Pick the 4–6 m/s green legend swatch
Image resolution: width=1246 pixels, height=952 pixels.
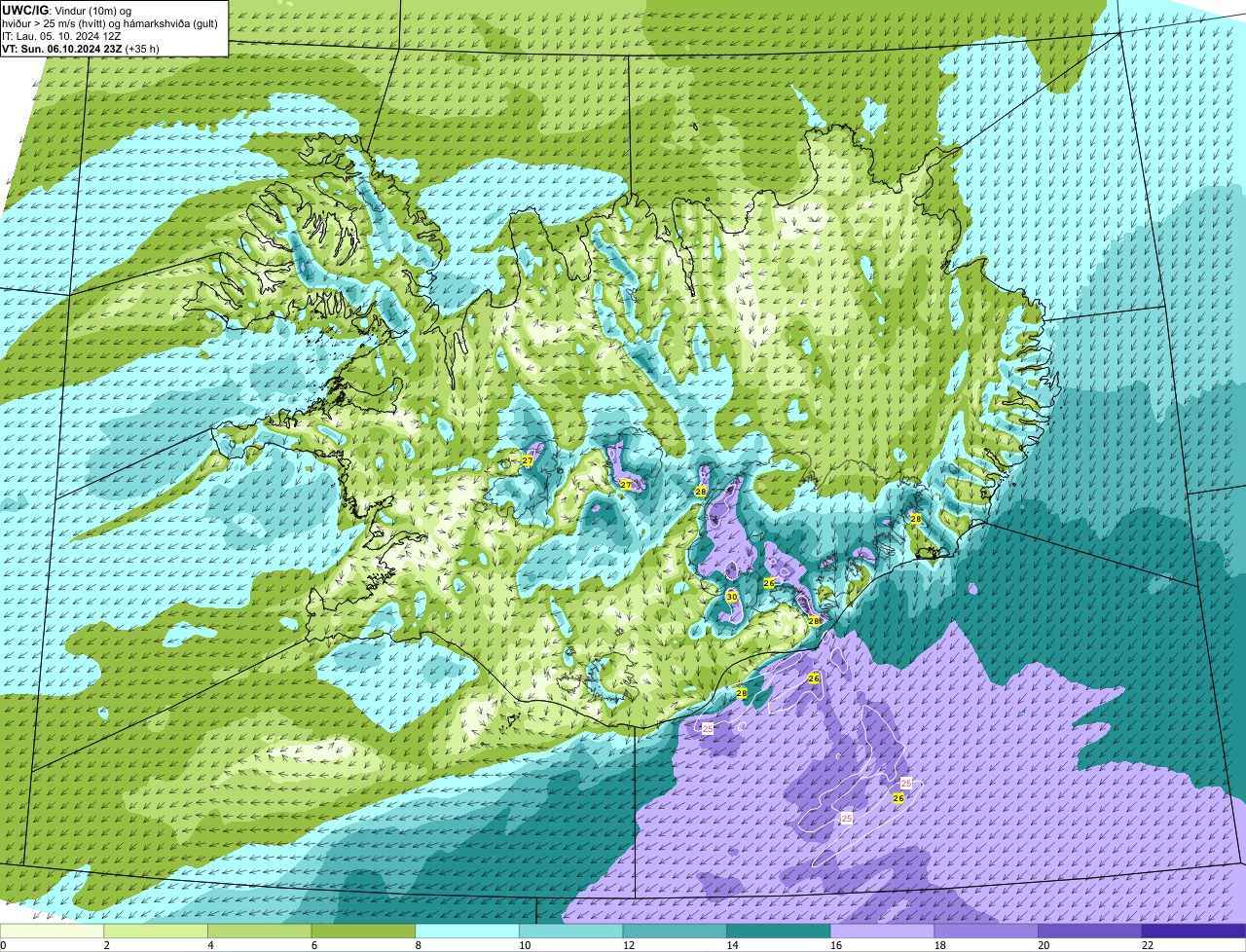(x=260, y=931)
